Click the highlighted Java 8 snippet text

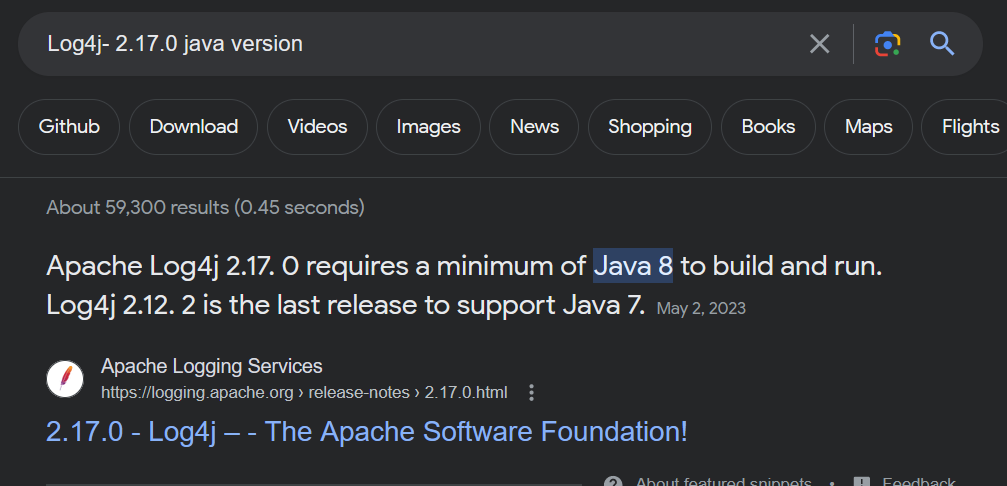(x=633, y=267)
